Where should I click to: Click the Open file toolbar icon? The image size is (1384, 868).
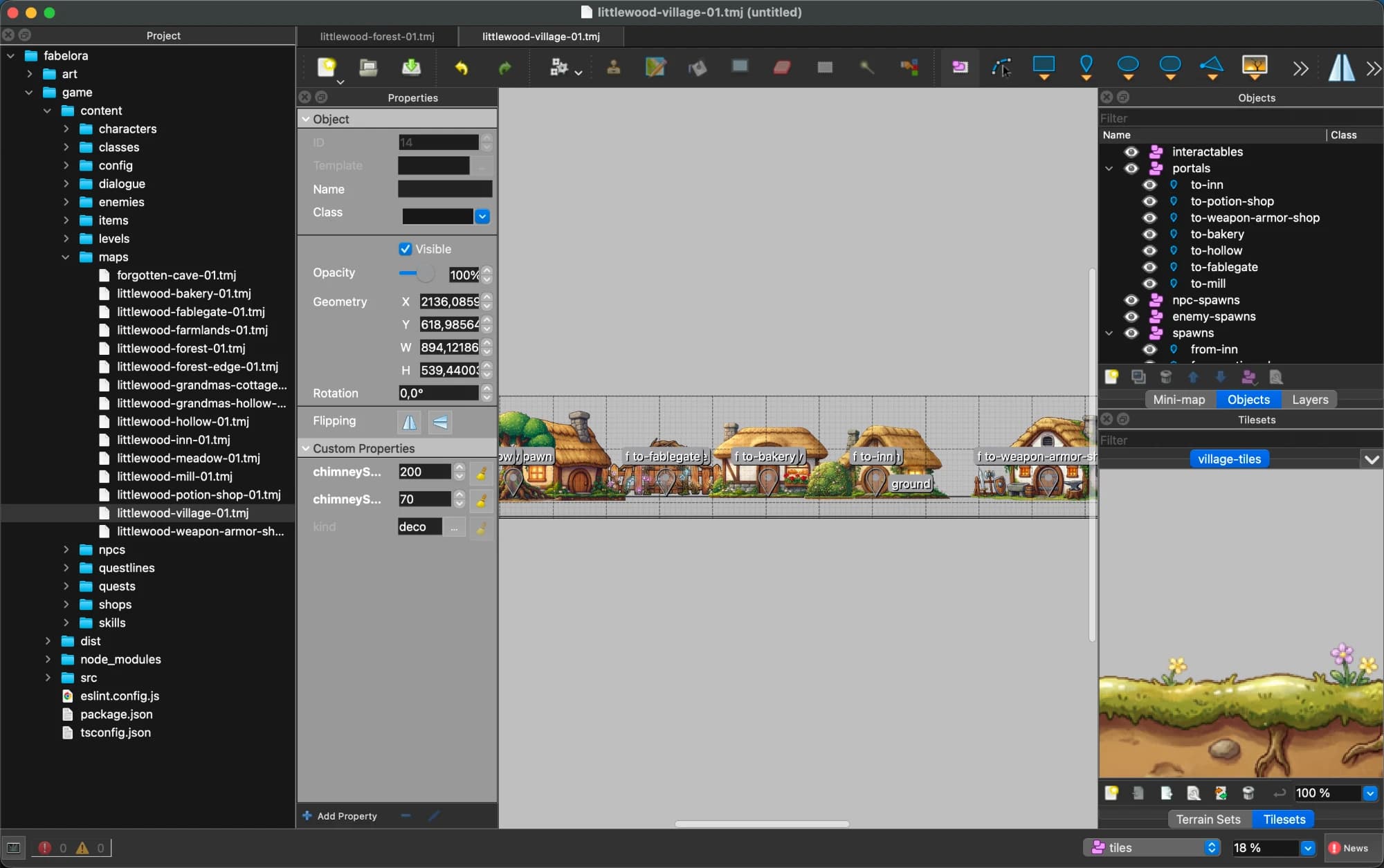[368, 67]
